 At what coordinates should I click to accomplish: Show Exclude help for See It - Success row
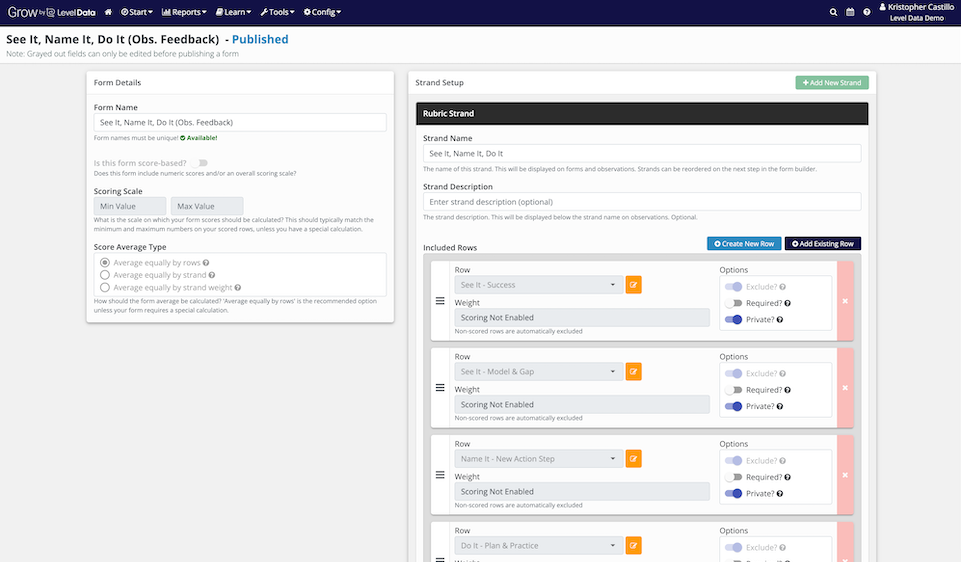[x=783, y=287]
